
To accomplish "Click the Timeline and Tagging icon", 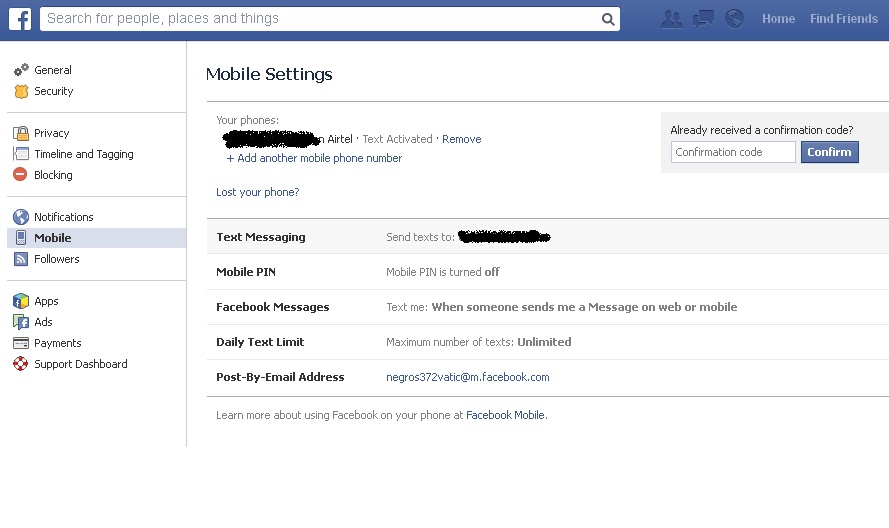I will click(x=21, y=154).
